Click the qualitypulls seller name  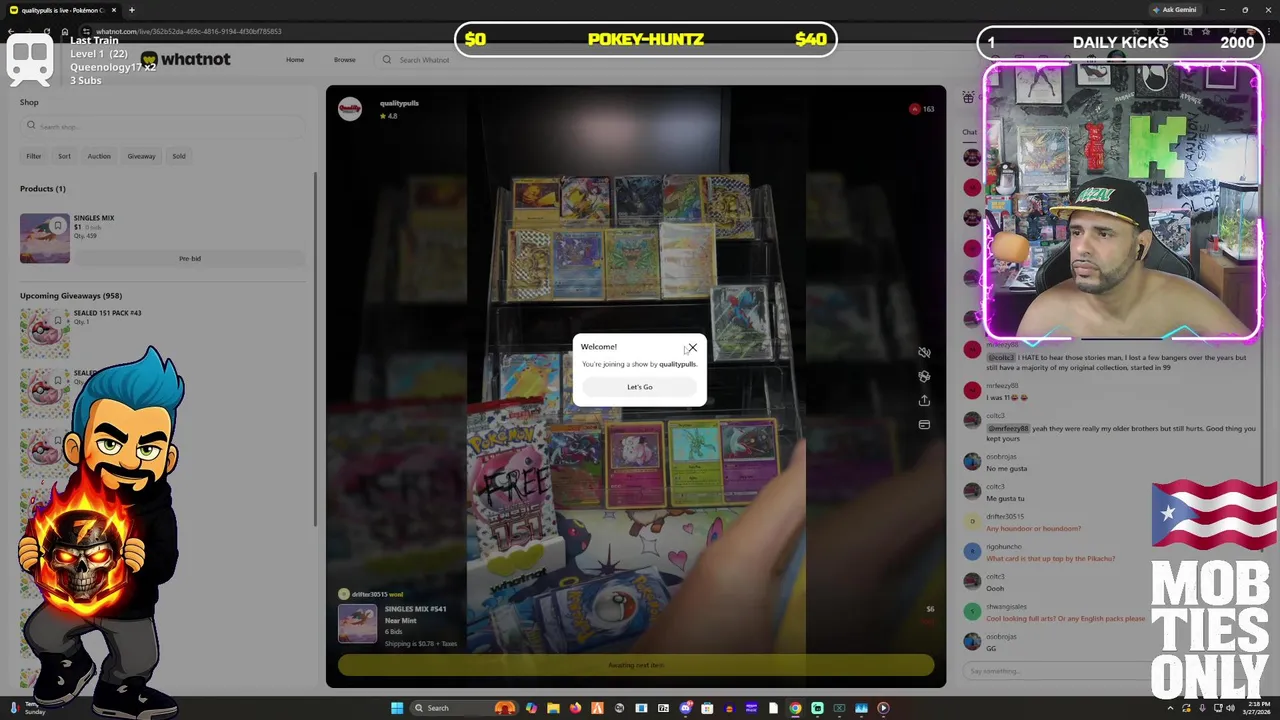pyautogui.click(x=399, y=103)
